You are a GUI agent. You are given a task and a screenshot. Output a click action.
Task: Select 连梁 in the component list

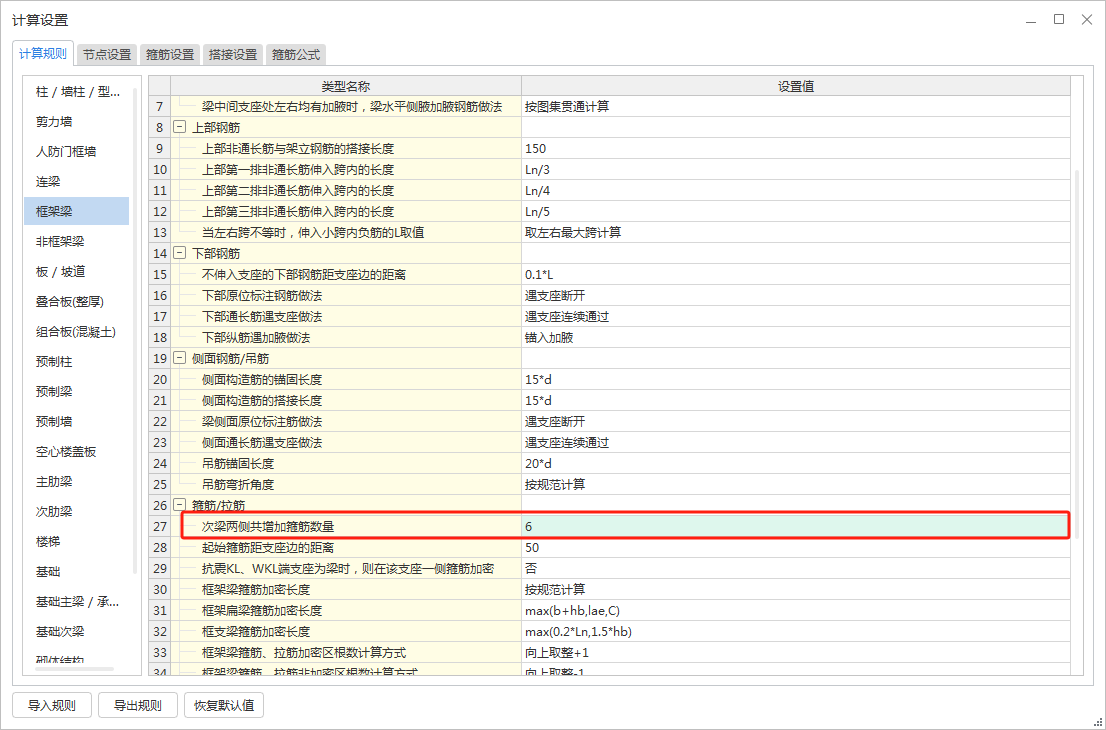pos(77,181)
